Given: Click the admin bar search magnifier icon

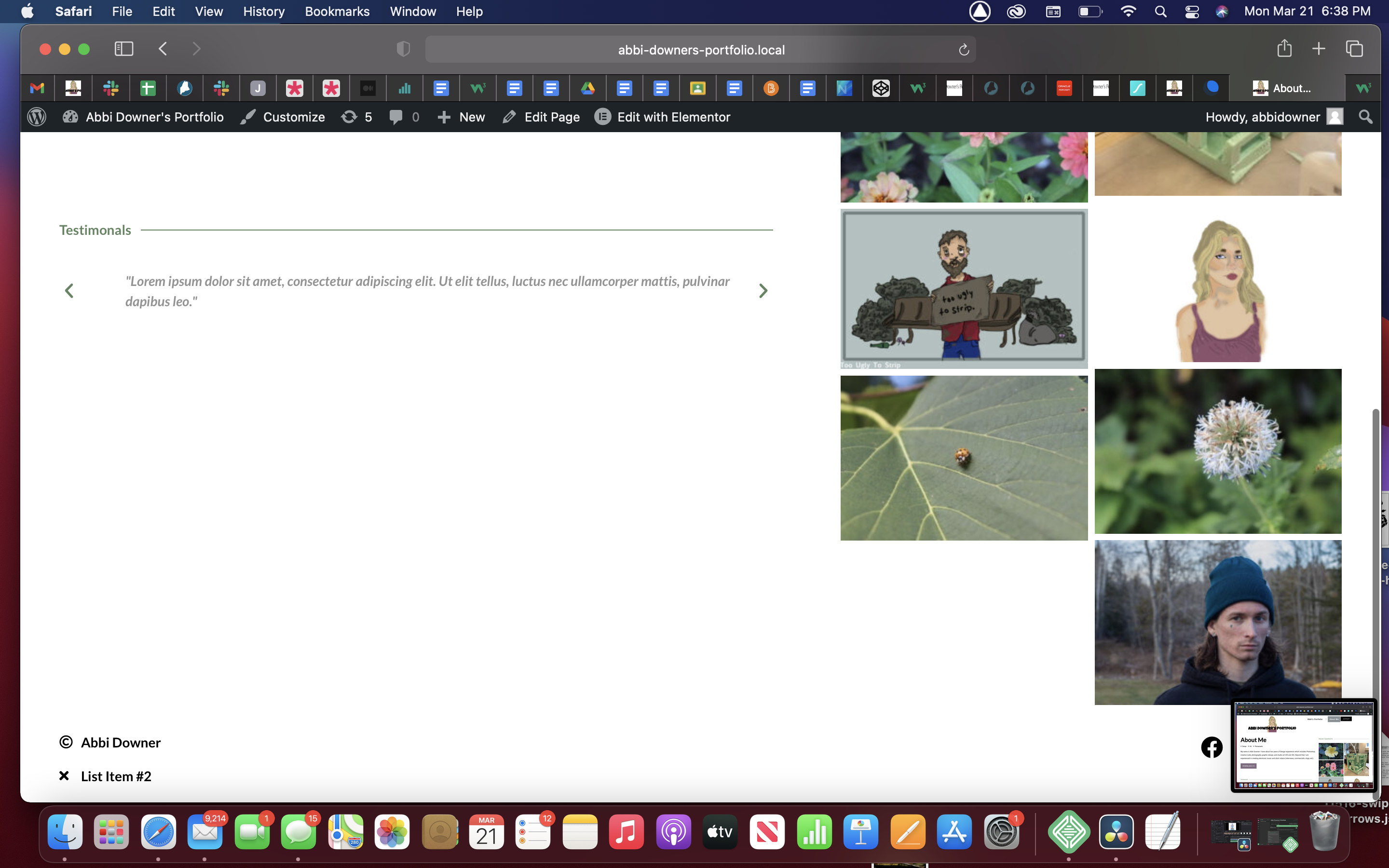Looking at the screenshot, I should coord(1365,117).
